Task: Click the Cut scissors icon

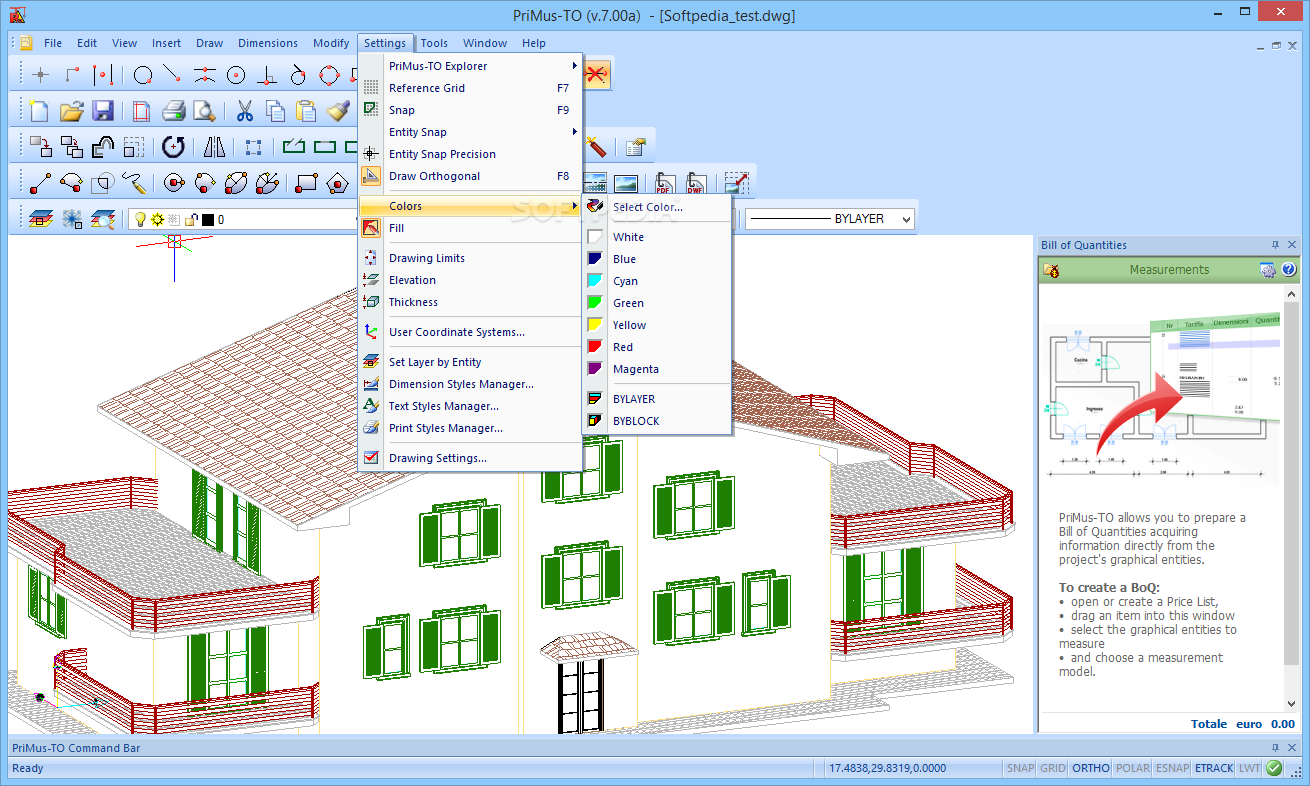Action: point(245,110)
